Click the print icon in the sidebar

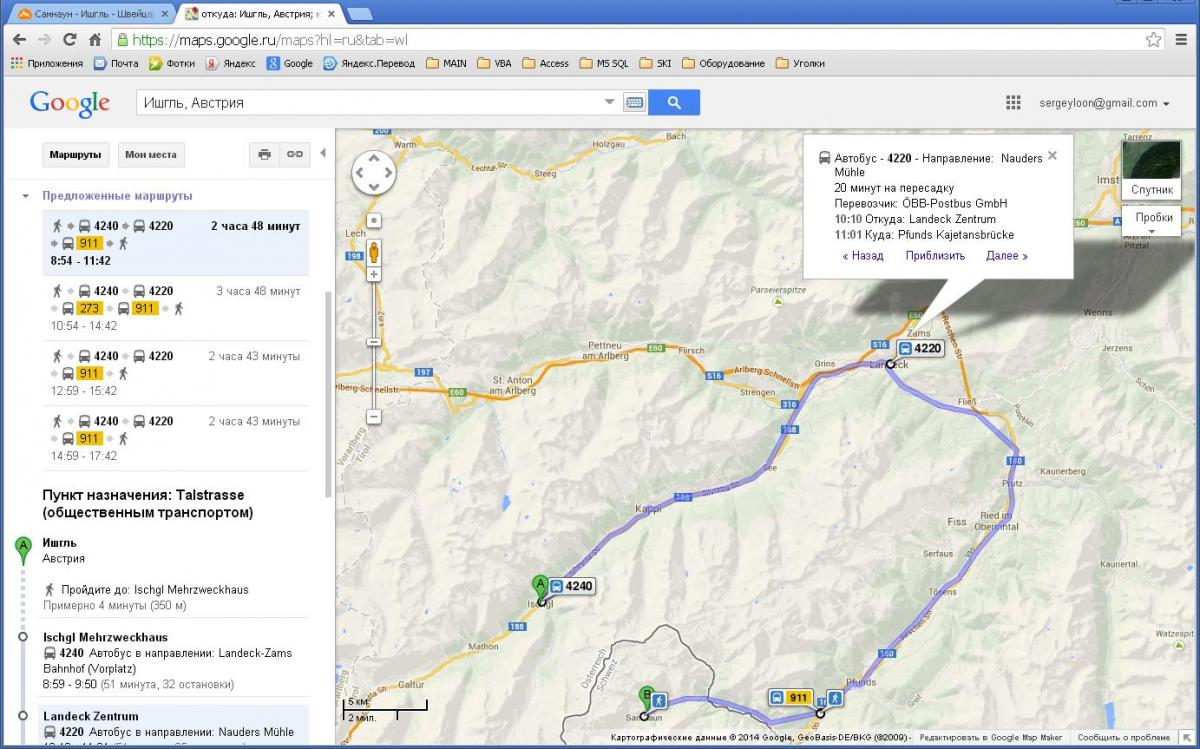click(x=264, y=155)
